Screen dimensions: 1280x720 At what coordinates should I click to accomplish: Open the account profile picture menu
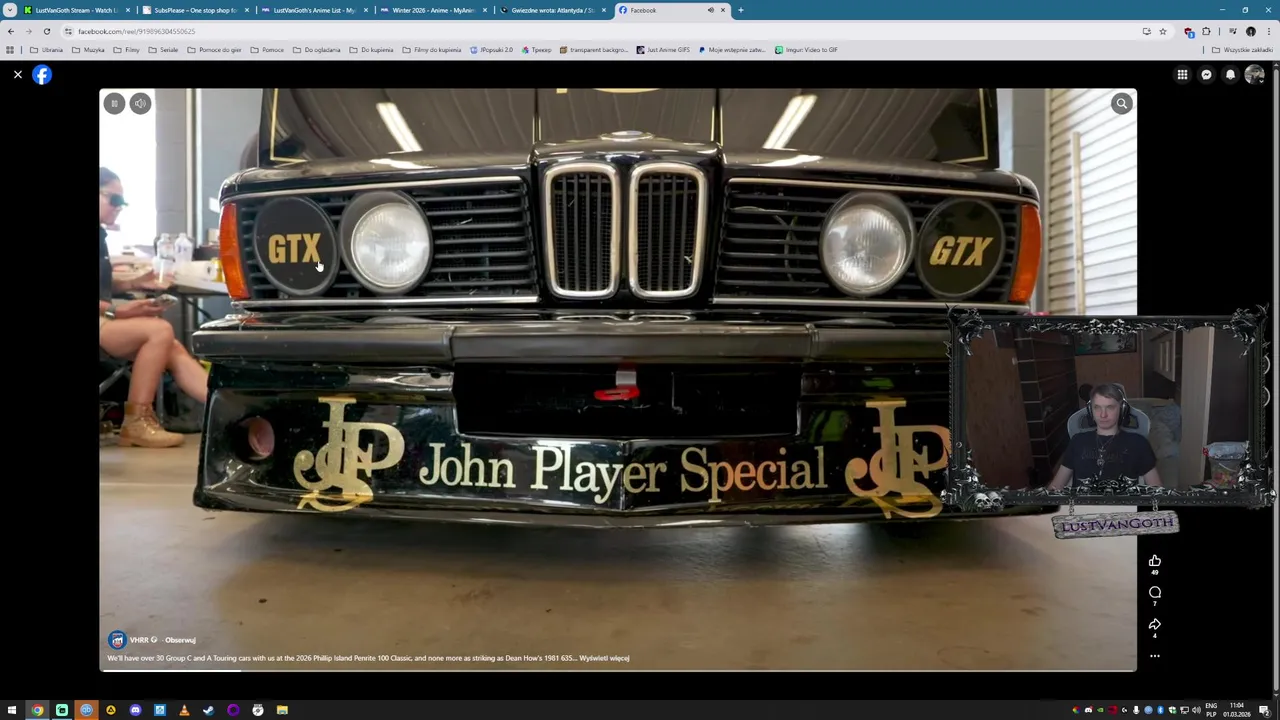[1254, 75]
